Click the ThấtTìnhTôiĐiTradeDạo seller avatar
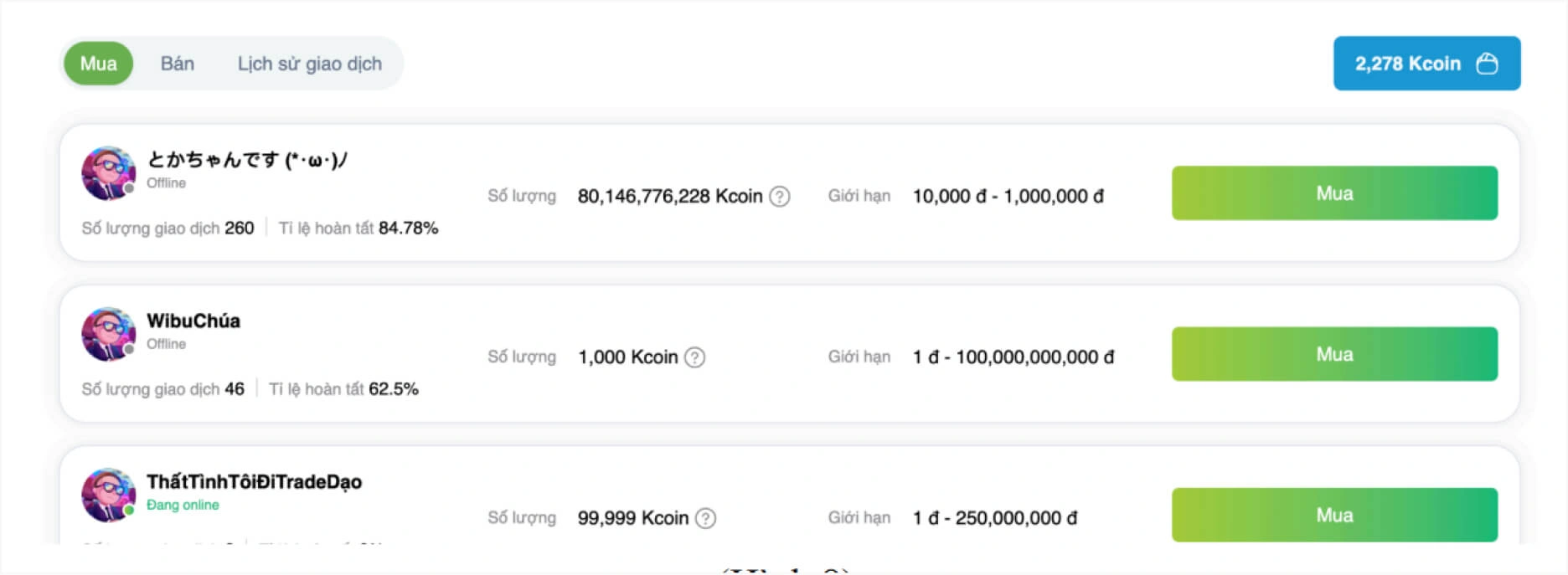This screenshot has height=575, width=1568. [108, 495]
